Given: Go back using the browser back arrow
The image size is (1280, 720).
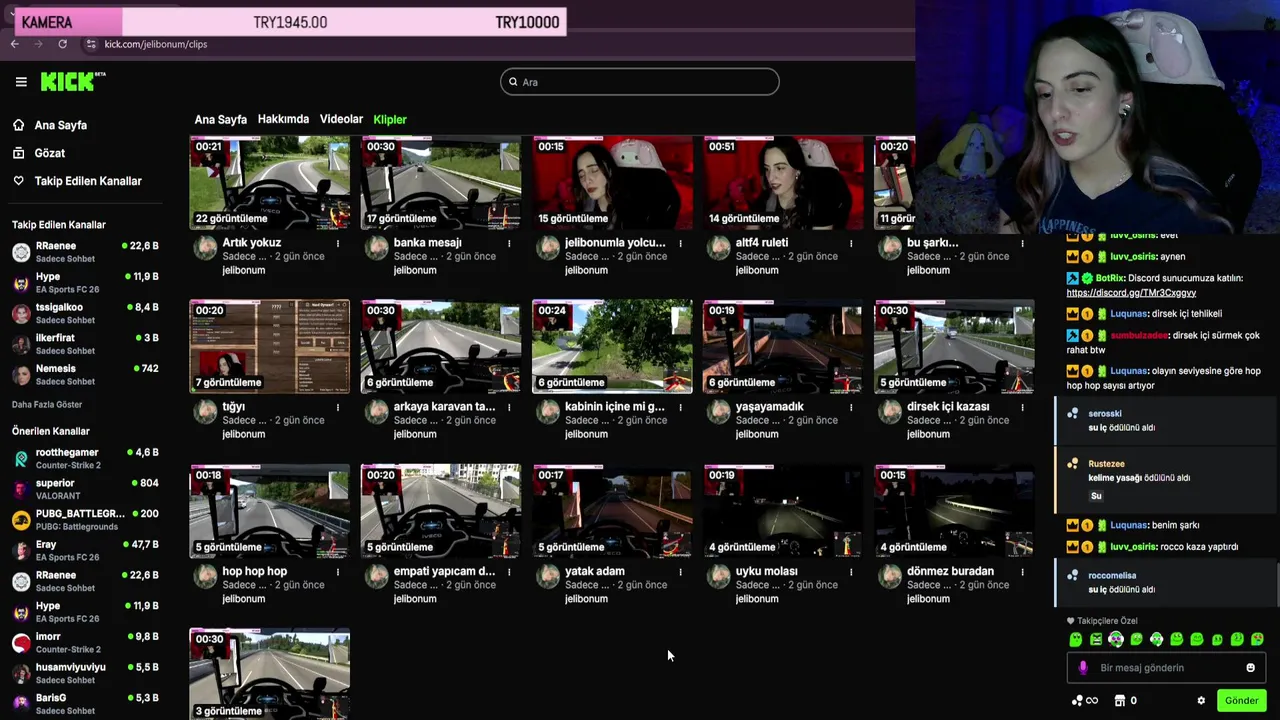Looking at the screenshot, I should (x=15, y=44).
